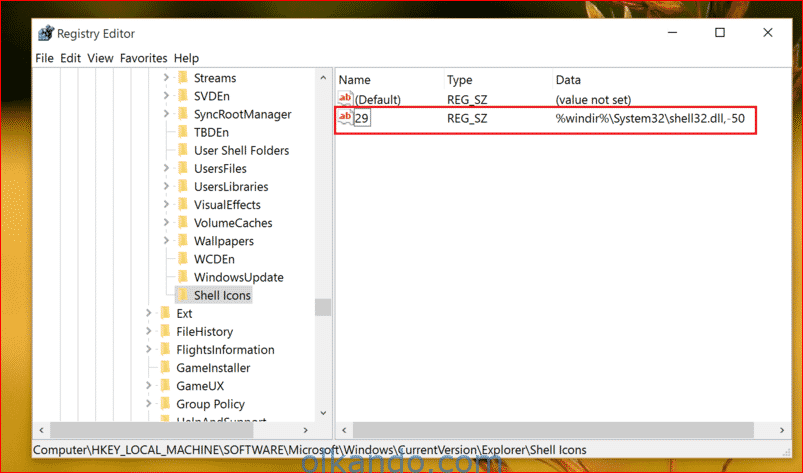Click values pane scroll left arrow
The image size is (803, 473).
tap(344, 430)
